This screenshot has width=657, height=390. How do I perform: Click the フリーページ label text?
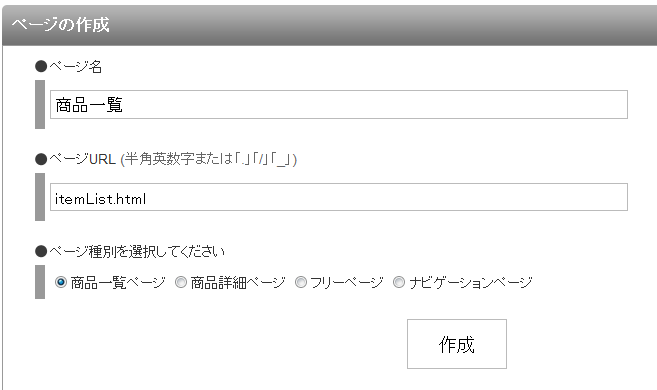[x=347, y=283]
